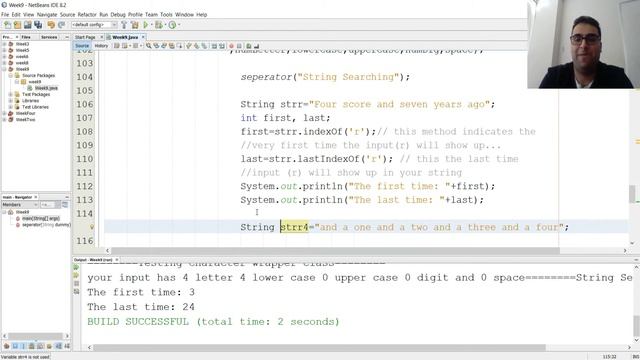This screenshot has height=360, width=640.
Task: Switch to the Files tab
Action: point(26,37)
